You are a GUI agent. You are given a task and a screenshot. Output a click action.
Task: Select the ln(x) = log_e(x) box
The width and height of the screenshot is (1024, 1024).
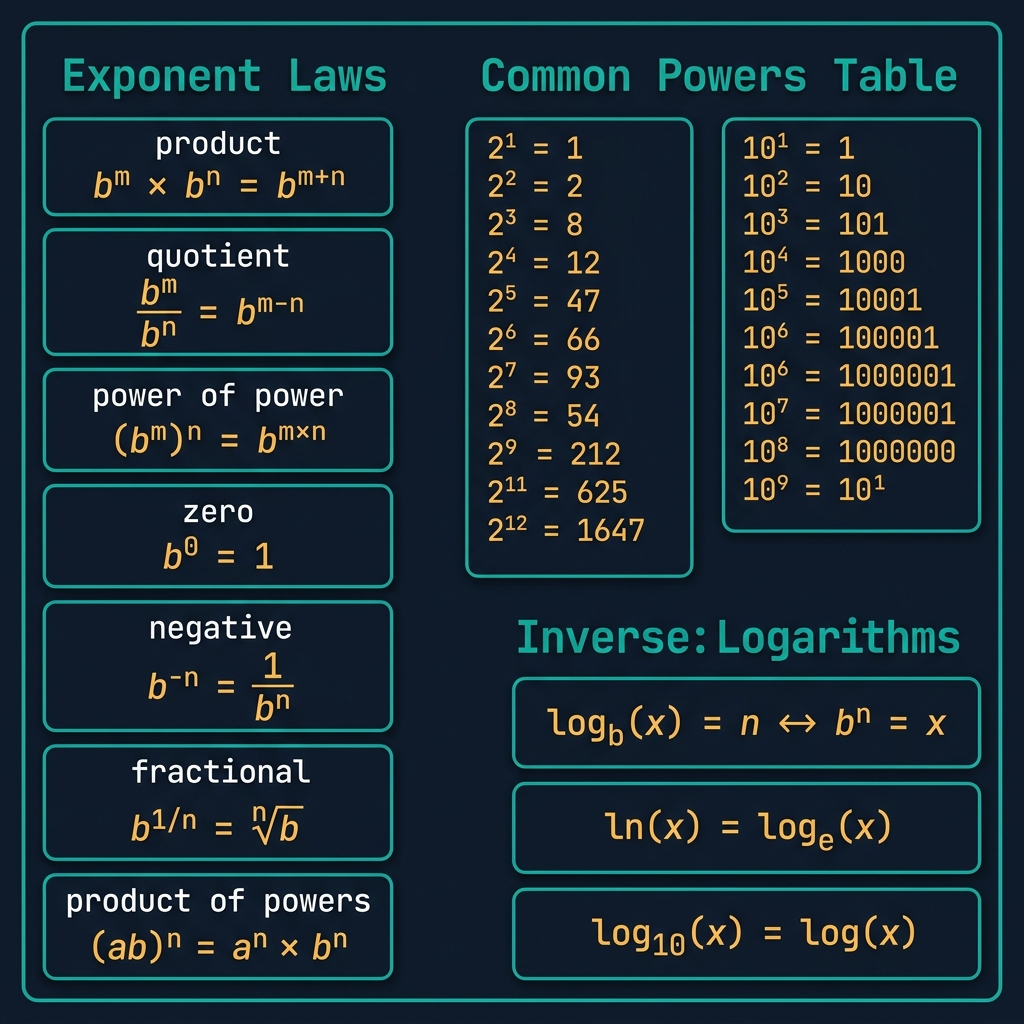point(746,828)
